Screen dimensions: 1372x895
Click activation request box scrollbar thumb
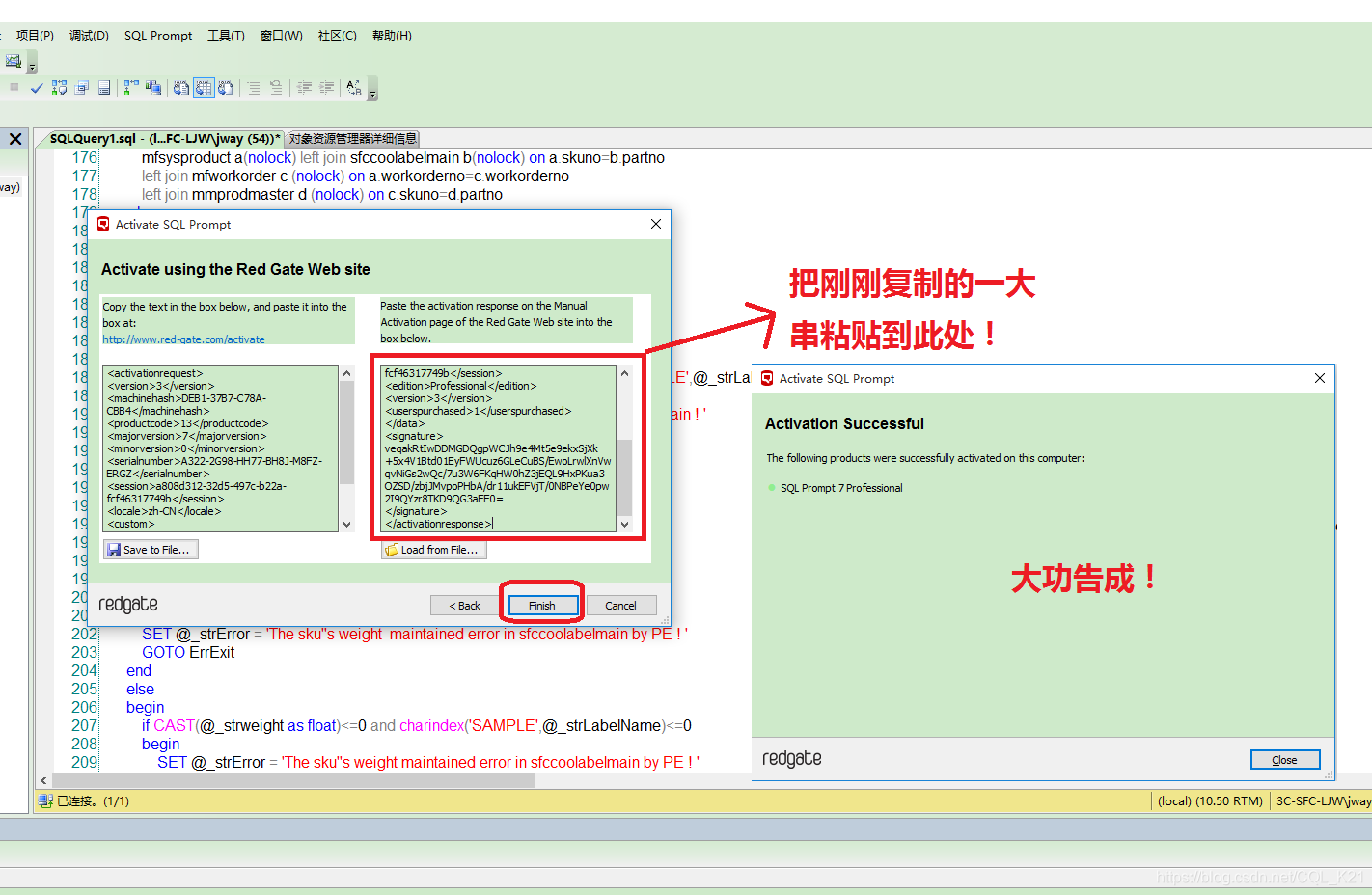click(347, 431)
